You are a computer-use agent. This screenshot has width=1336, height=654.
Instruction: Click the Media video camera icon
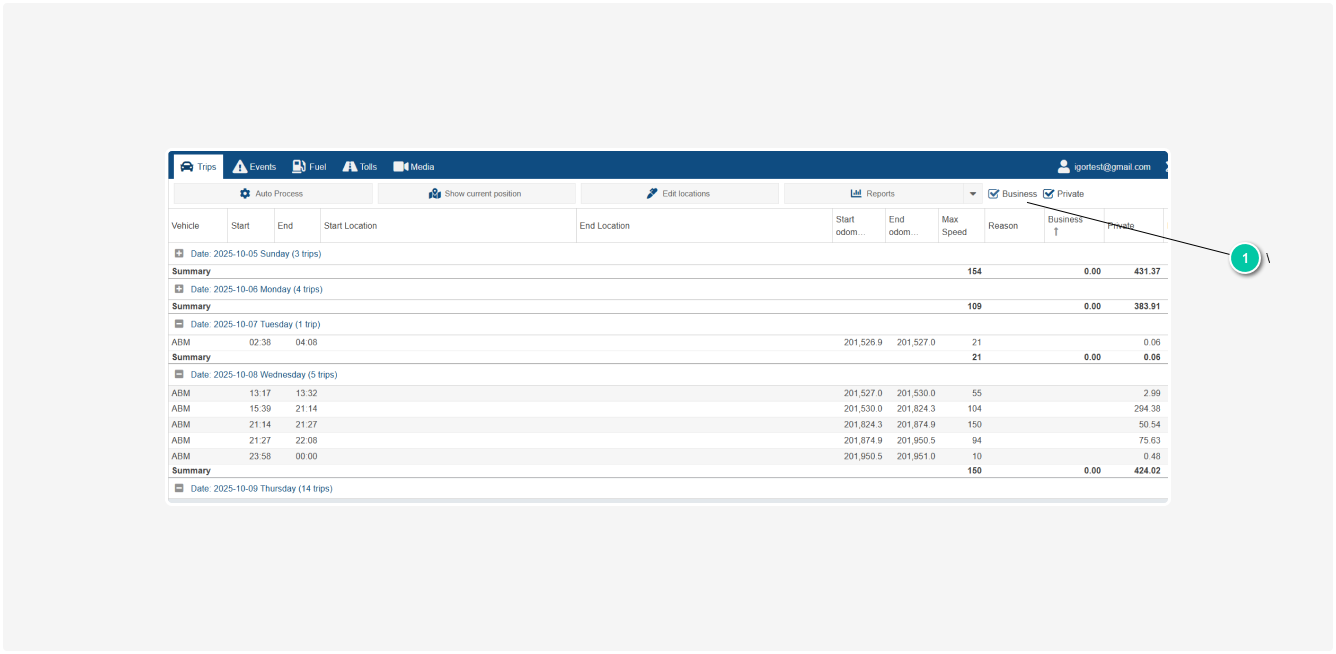pyautogui.click(x=400, y=167)
